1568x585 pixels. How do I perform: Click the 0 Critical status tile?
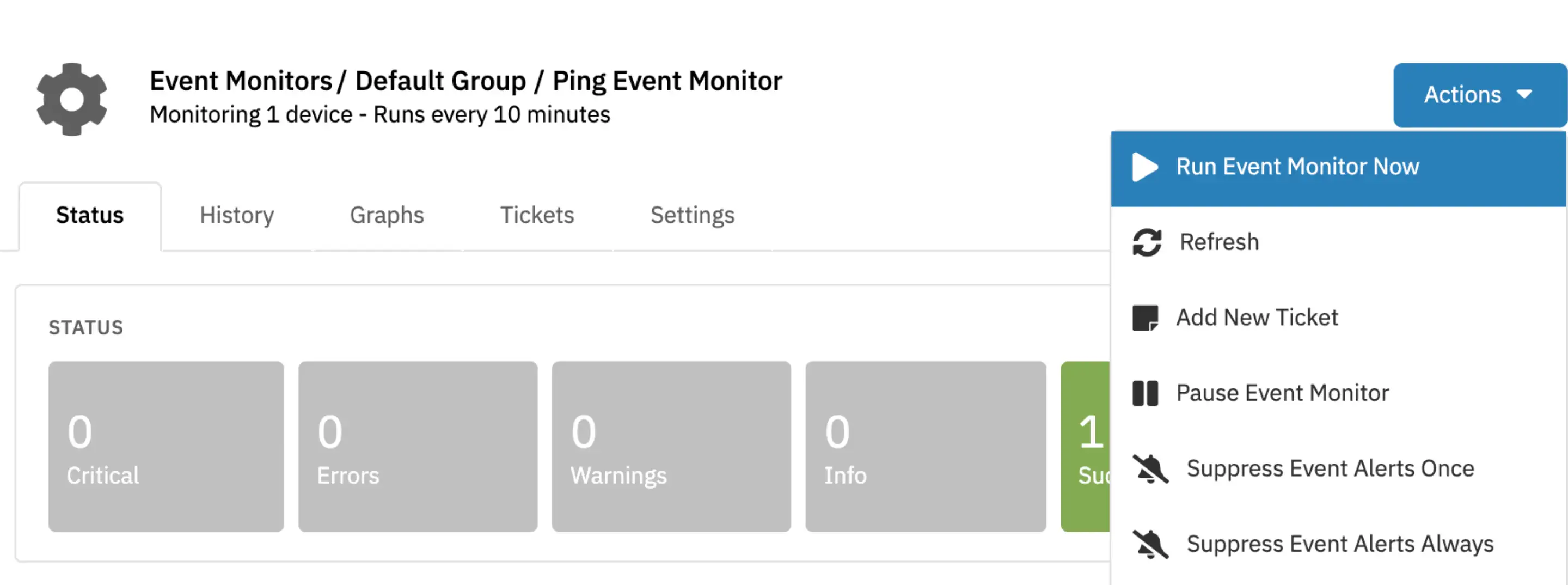tap(166, 447)
